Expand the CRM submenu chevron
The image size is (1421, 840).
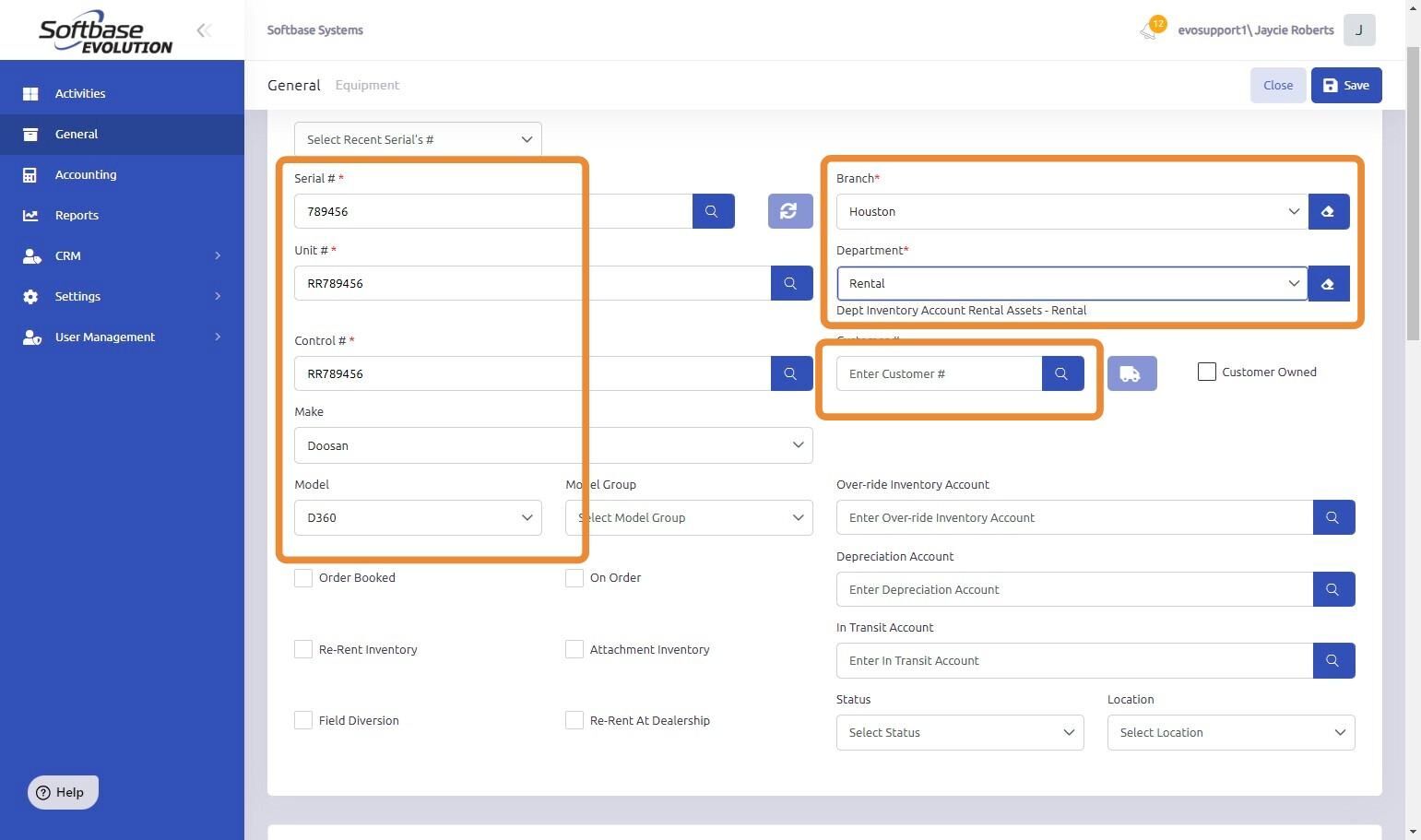218,255
